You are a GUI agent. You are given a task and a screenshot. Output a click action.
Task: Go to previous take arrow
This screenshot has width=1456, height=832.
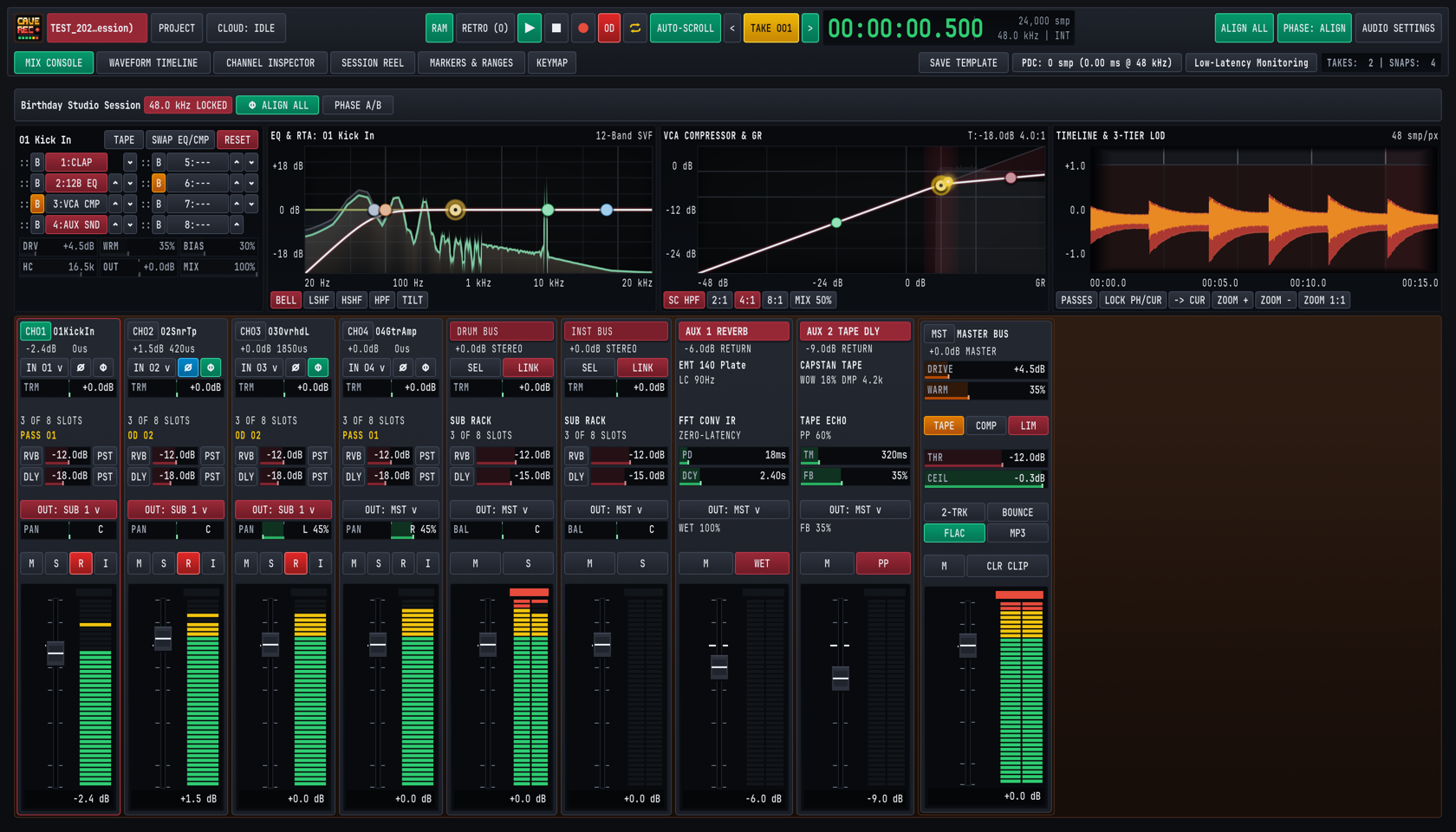[732, 28]
